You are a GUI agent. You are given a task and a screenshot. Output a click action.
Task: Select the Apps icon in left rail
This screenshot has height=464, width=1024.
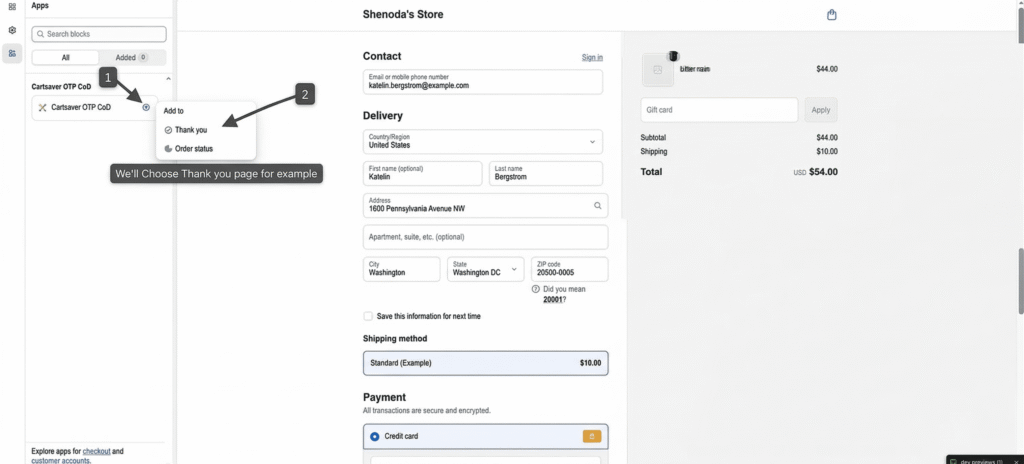12,53
